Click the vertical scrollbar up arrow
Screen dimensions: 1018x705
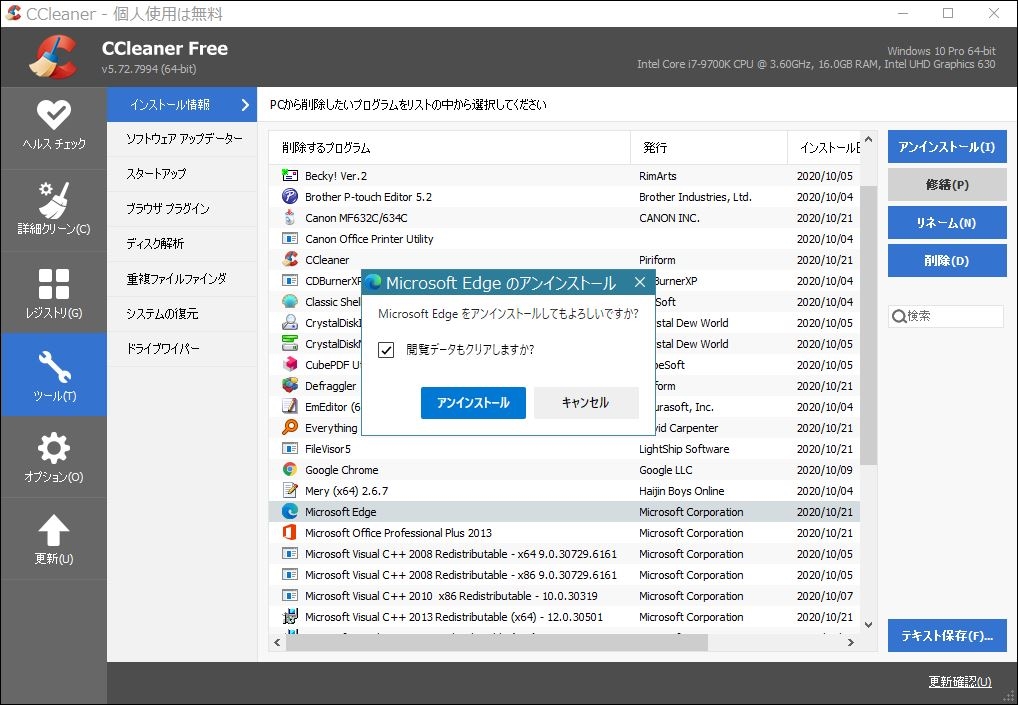(869, 139)
